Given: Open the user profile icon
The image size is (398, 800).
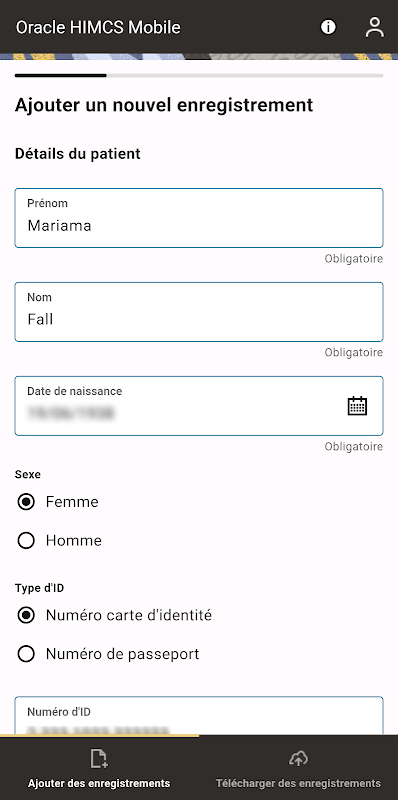Looking at the screenshot, I should 375,27.
